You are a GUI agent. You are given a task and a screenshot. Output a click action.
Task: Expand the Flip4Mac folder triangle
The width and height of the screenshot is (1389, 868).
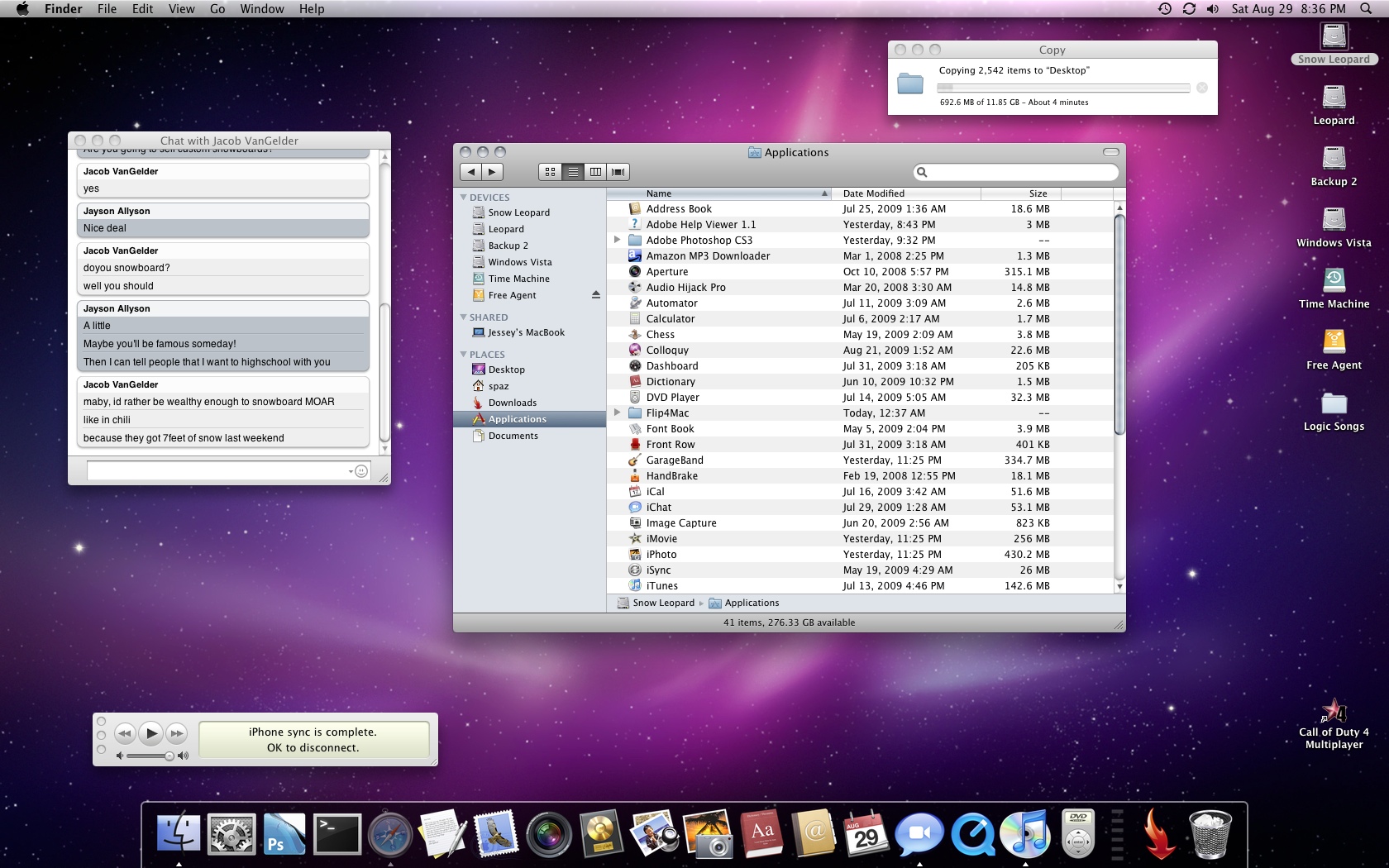point(617,413)
